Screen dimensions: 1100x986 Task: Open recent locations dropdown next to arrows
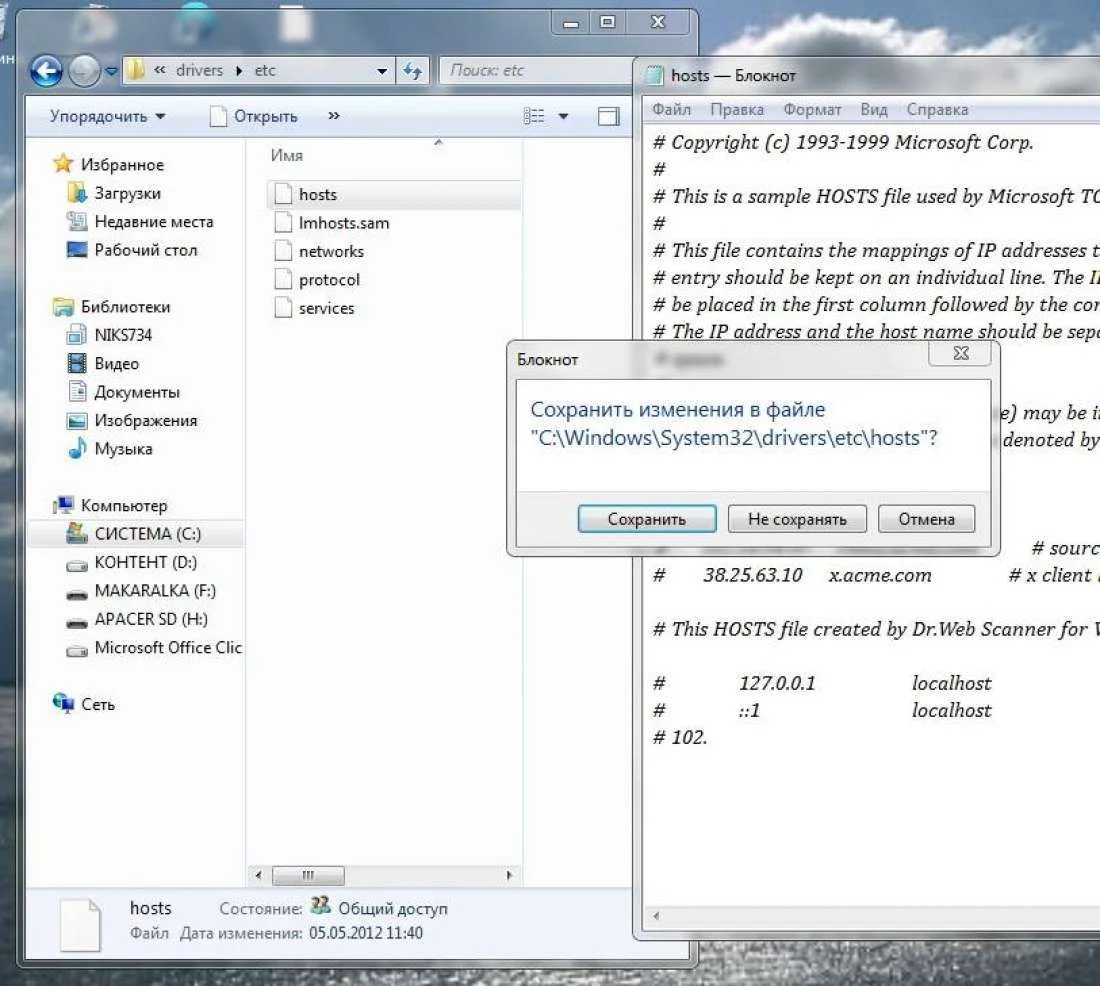click(112, 70)
